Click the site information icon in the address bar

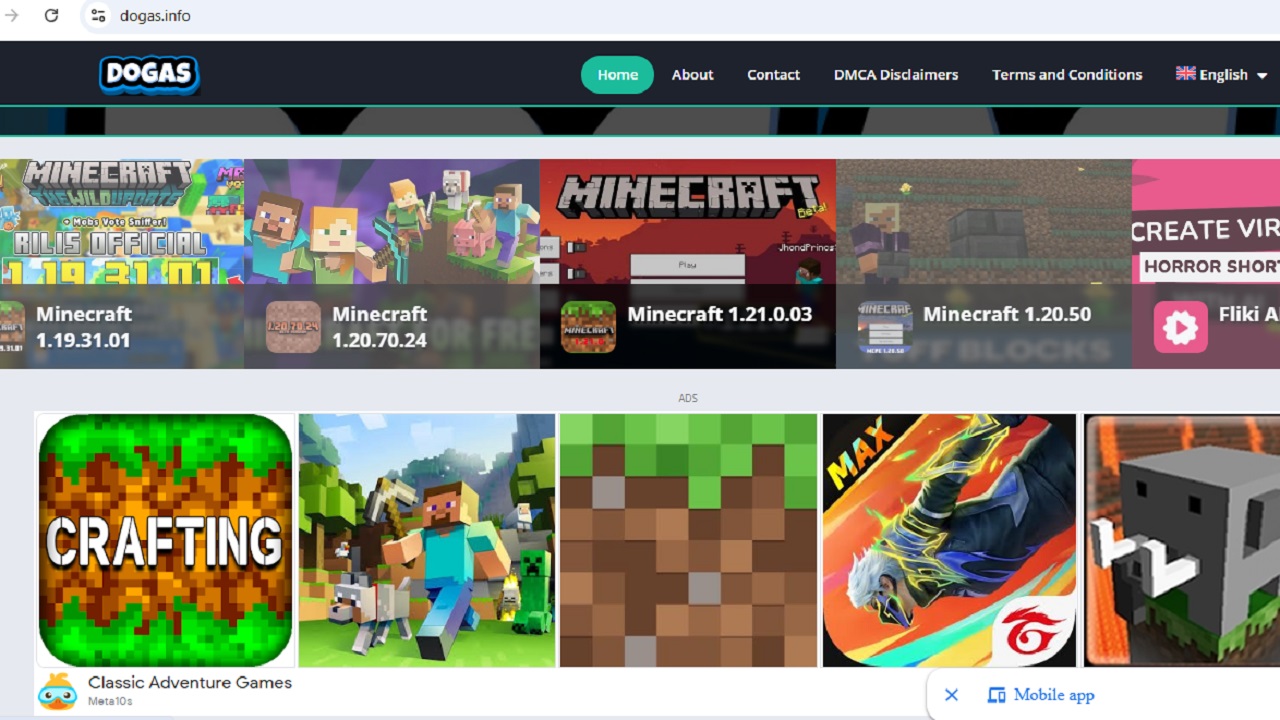tap(97, 15)
